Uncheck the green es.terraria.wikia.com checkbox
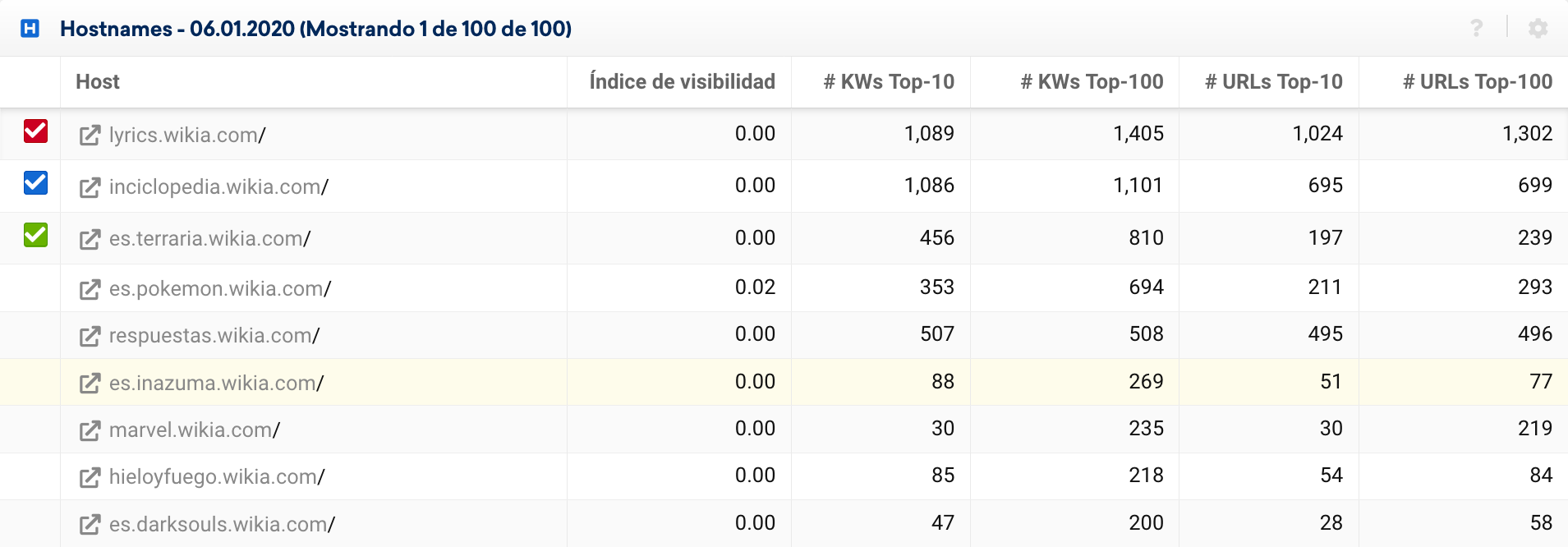 35,236
